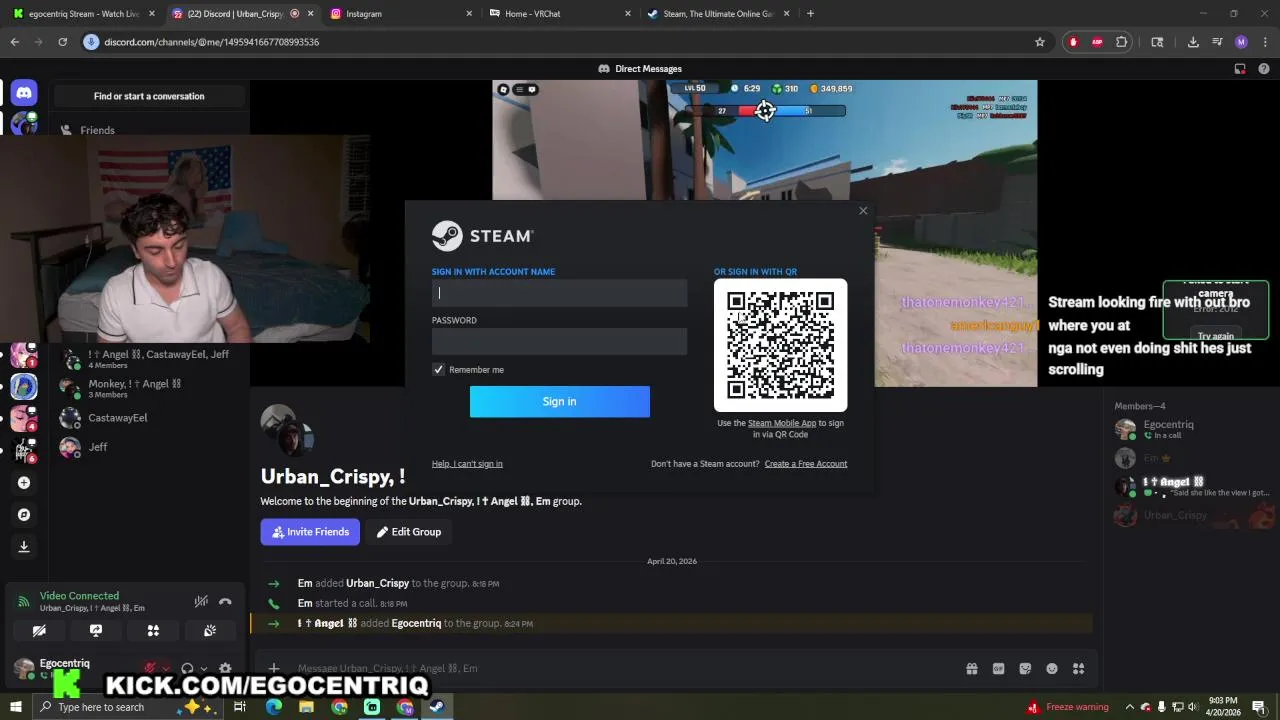Open soundboard icon in voice panel

coord(210,631)
